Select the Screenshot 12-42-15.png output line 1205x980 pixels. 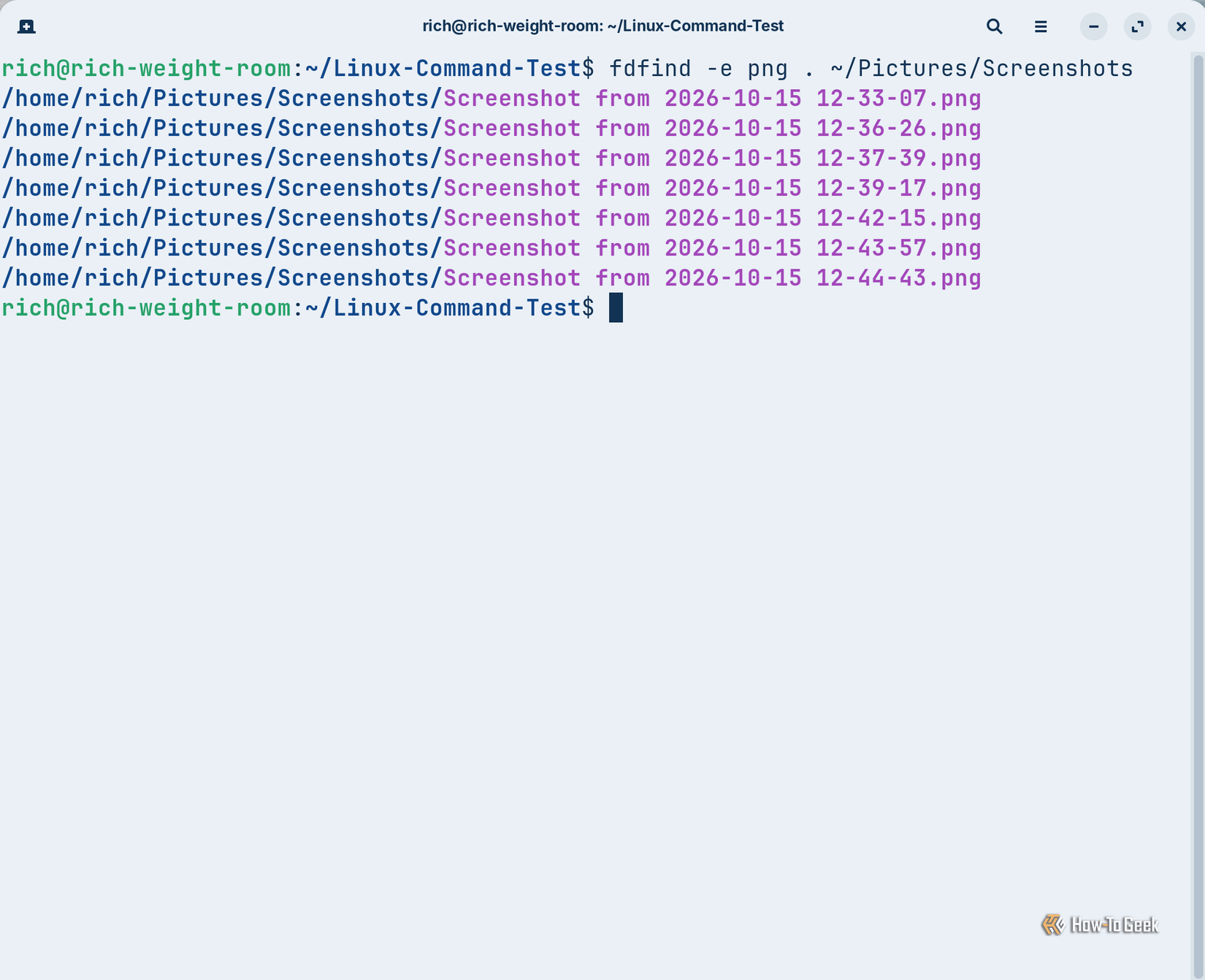(491, 218)
